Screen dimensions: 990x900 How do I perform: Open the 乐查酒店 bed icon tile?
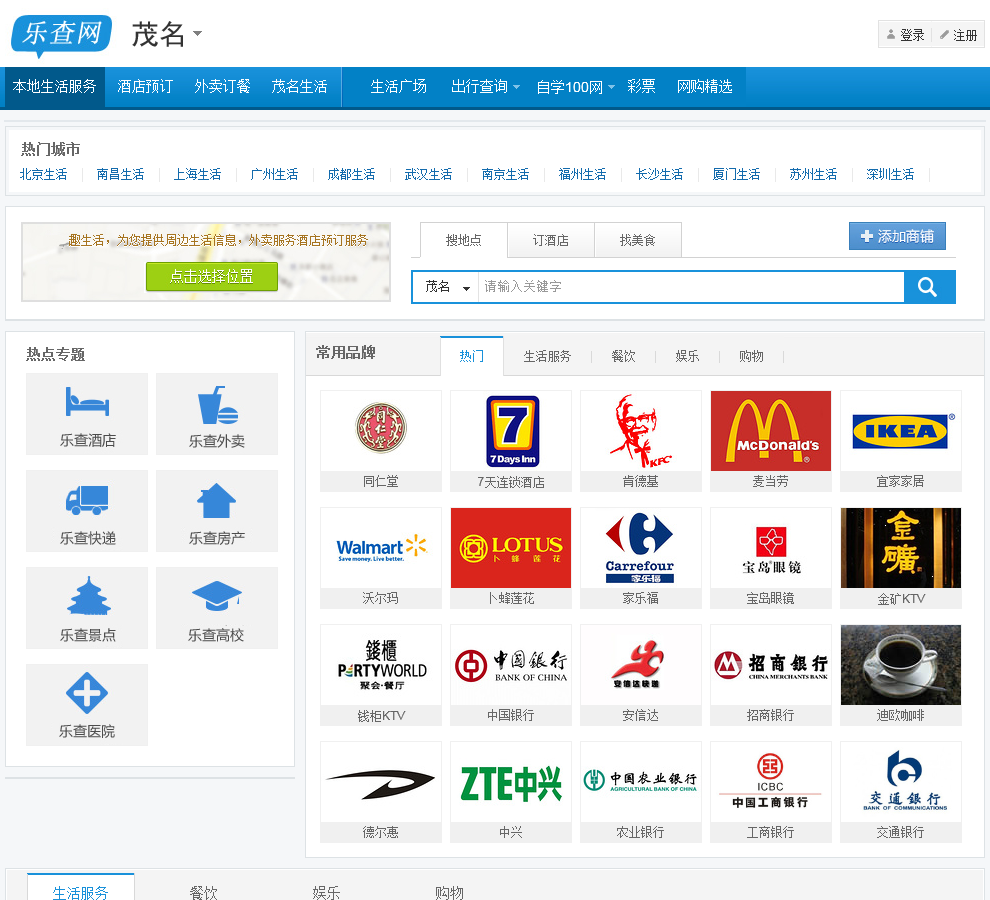[x=87, y=414]
